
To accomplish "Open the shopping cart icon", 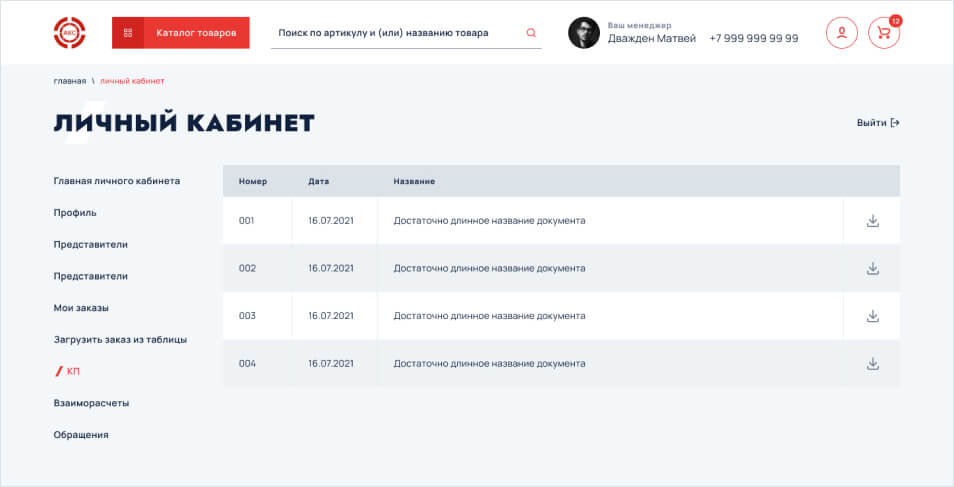I will [883, 33].
